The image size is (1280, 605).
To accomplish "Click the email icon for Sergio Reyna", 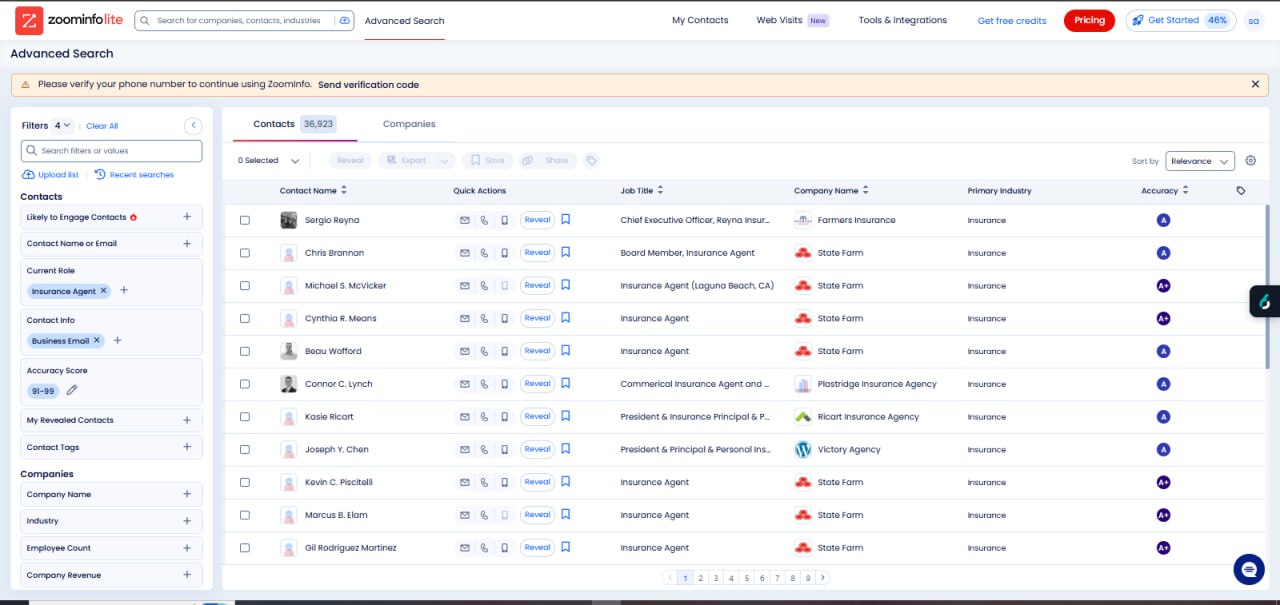I will point(464,220).
